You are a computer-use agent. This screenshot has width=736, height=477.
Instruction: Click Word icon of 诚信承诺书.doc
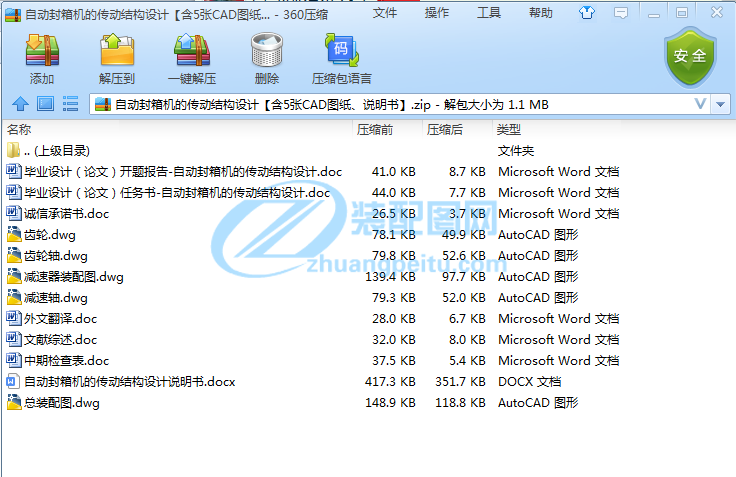click(x=14, y=213)
